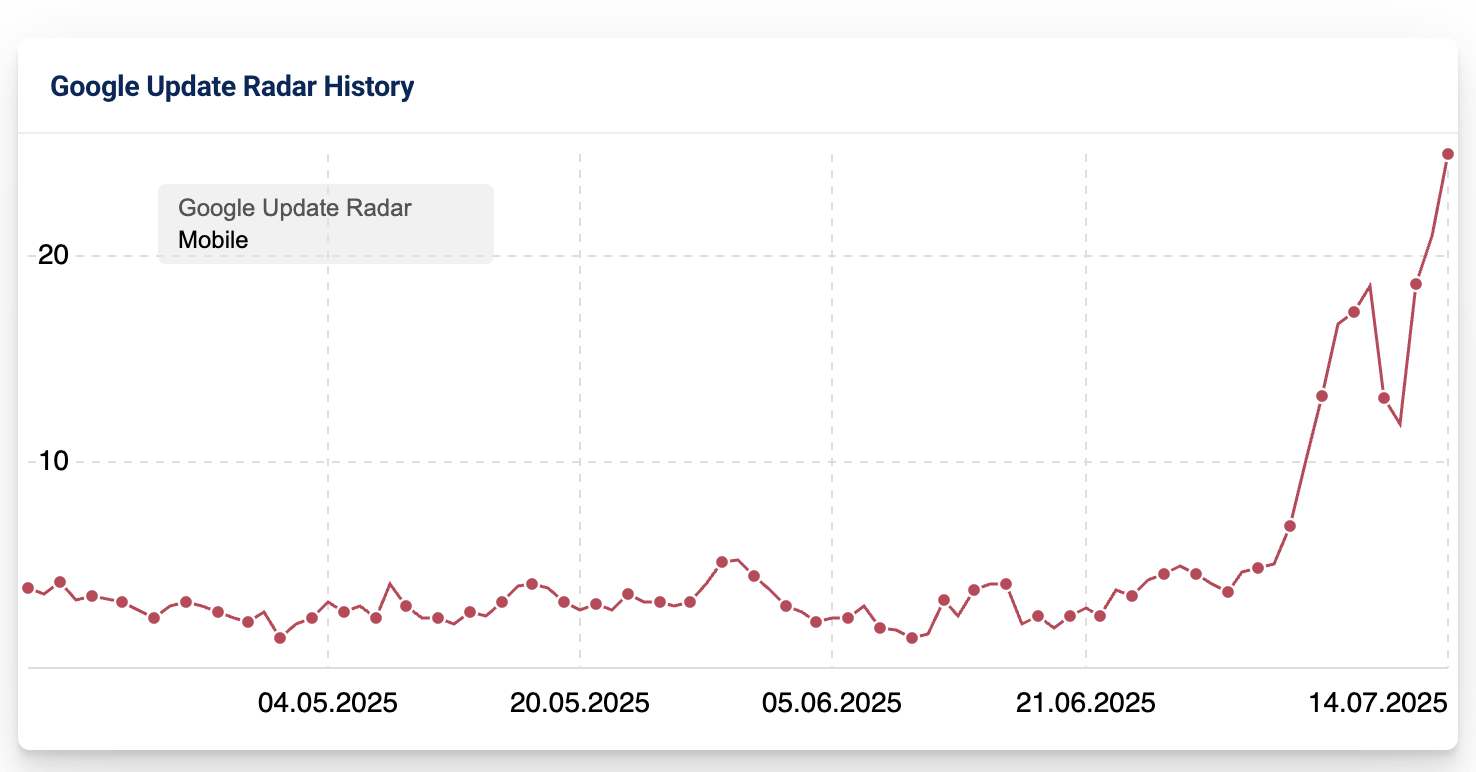Click the Mobile text in the tooltip
The width and height of the screenshot is (1476, 772).
pos(213,240)
